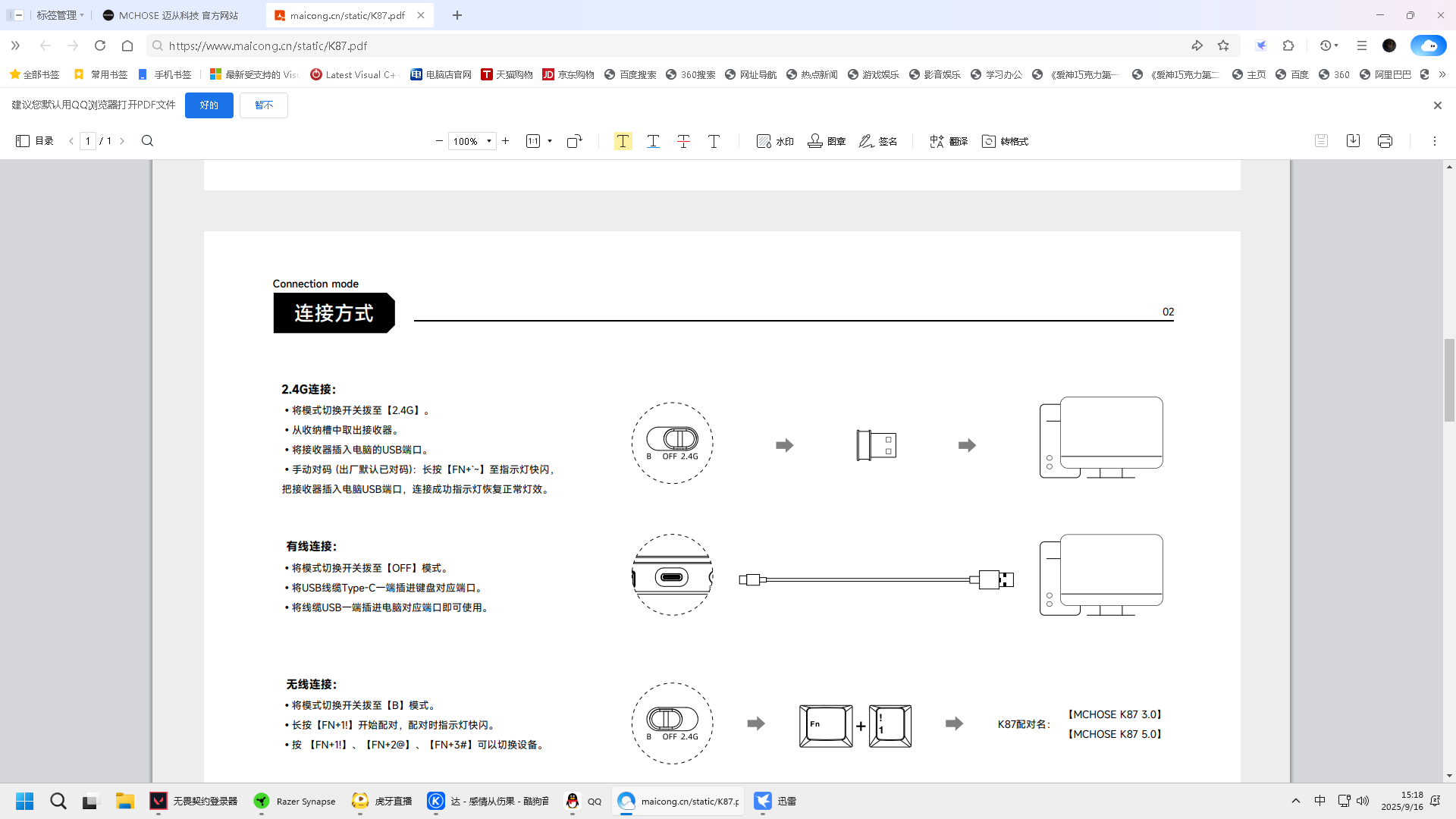
Task: Rotate the PDF page
Action: point(575,141)
